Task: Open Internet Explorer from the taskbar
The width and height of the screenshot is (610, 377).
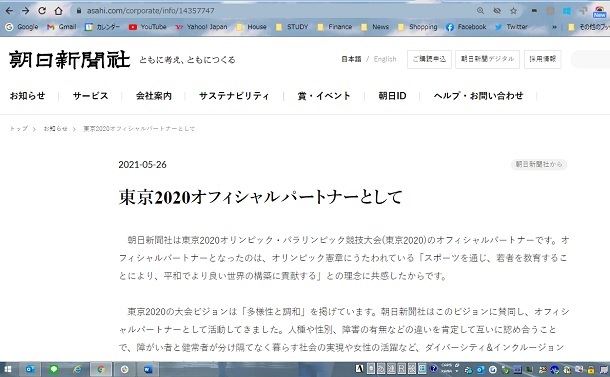Action: [77, 369]
